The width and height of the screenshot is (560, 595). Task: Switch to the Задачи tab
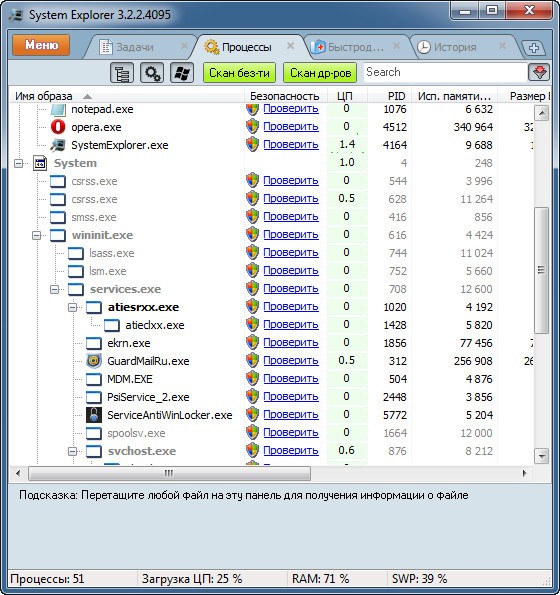[135, 47]
